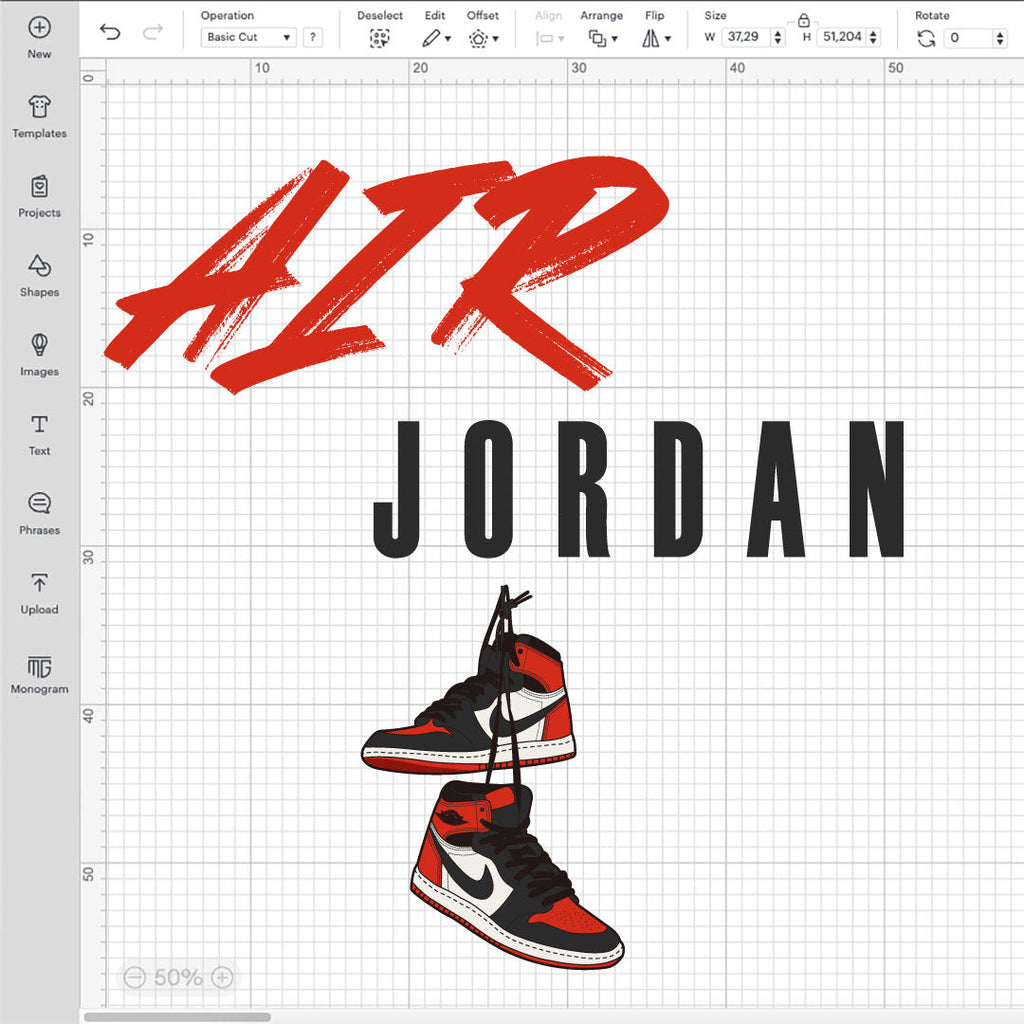Browse saved Projects
Screen dimensions: 1024x1024
coord(39,196)
